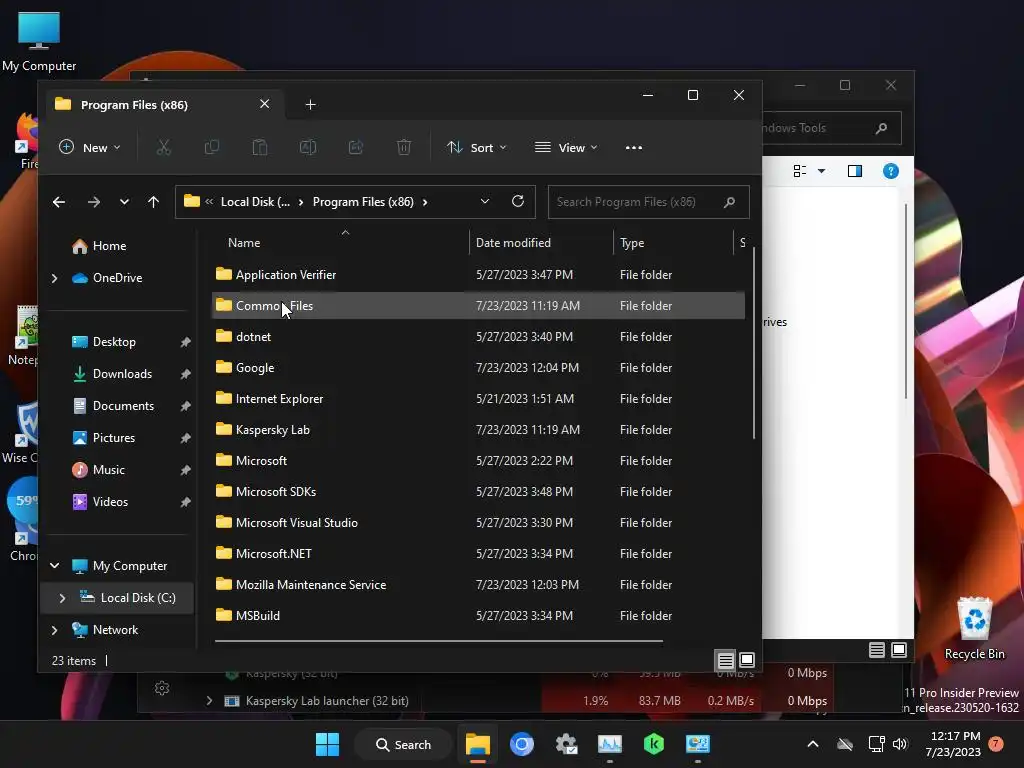Open Kaspersky from the taskbar
The width and height of the screenshot is (1024, 768).
(x=654, y=744)
